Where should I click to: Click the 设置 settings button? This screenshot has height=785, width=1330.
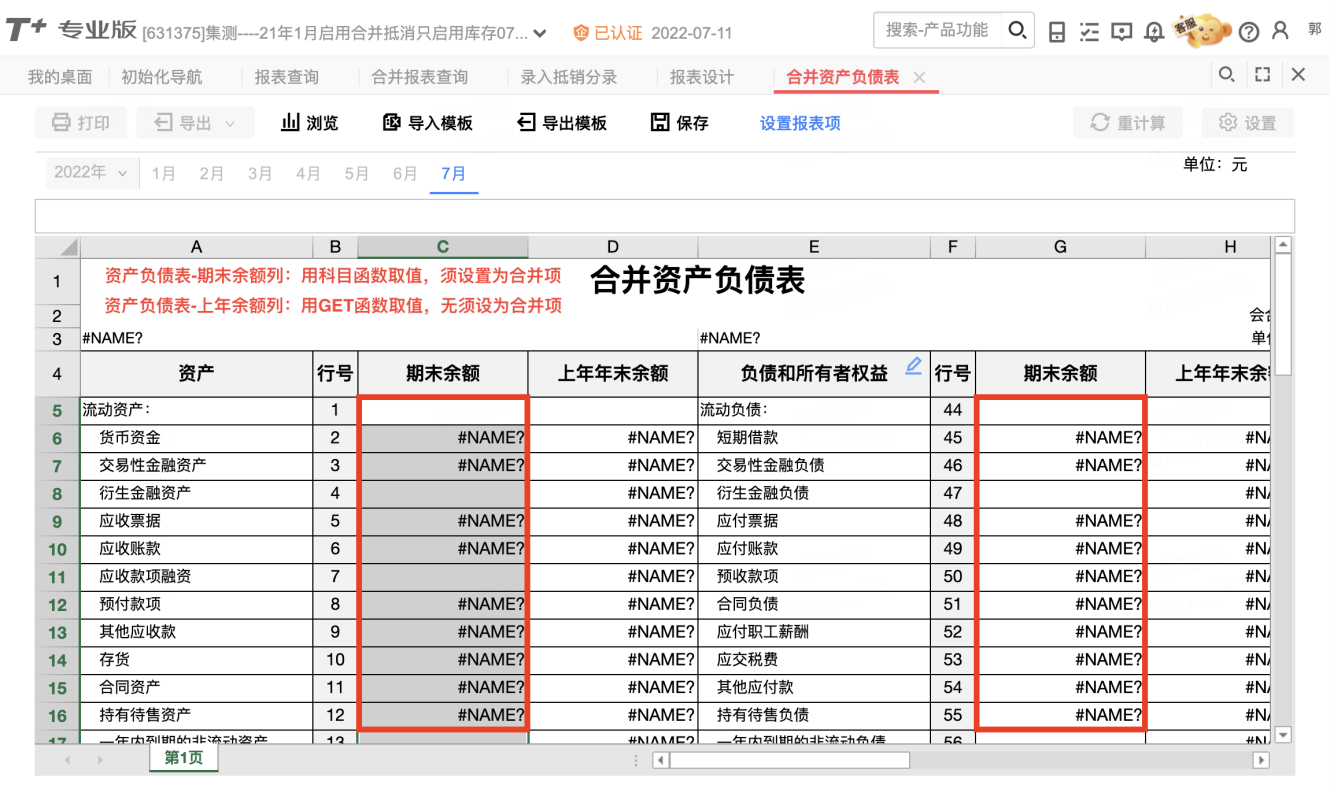tap(1248, 123)
